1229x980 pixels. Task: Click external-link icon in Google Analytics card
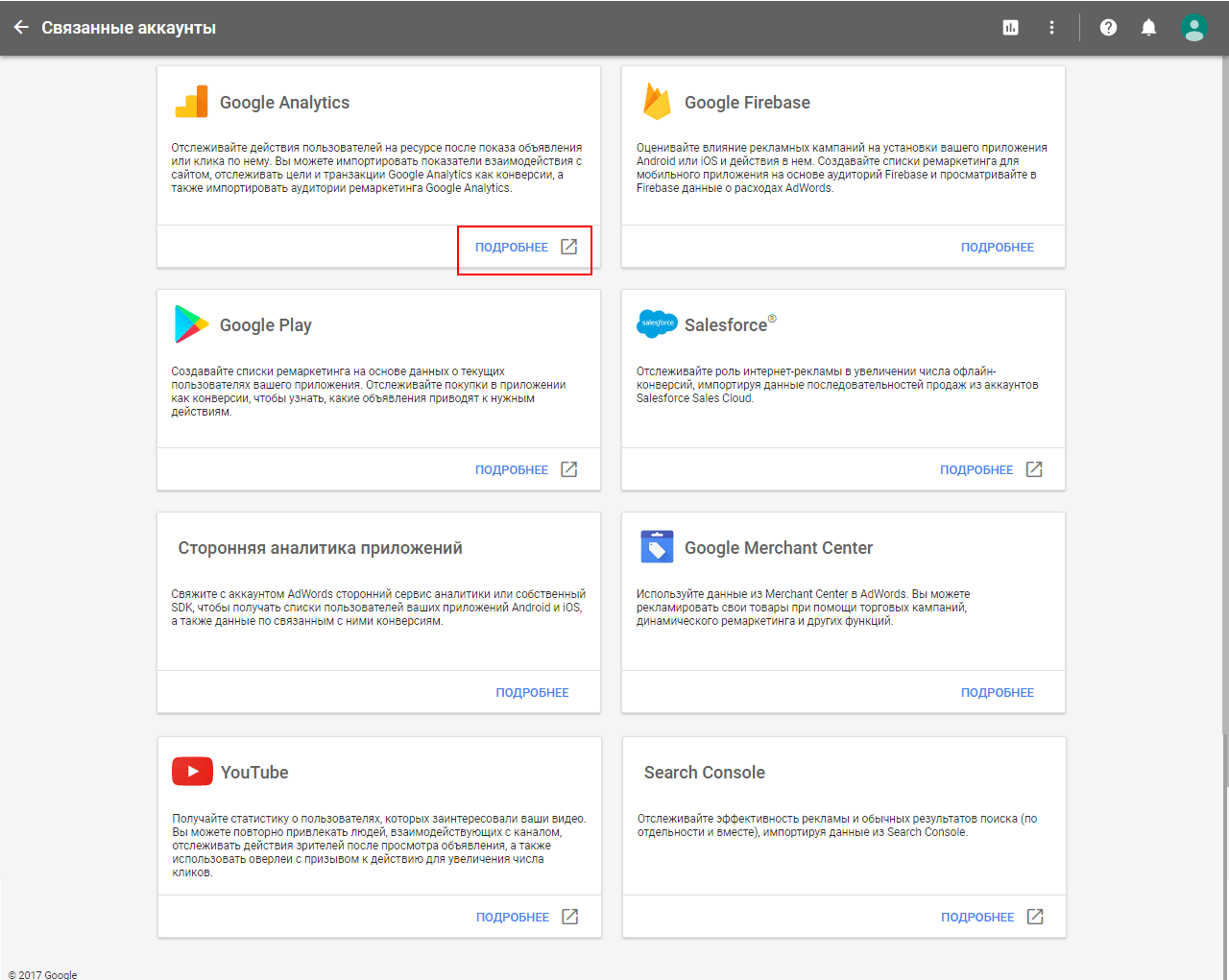click(x=569, y=247)
